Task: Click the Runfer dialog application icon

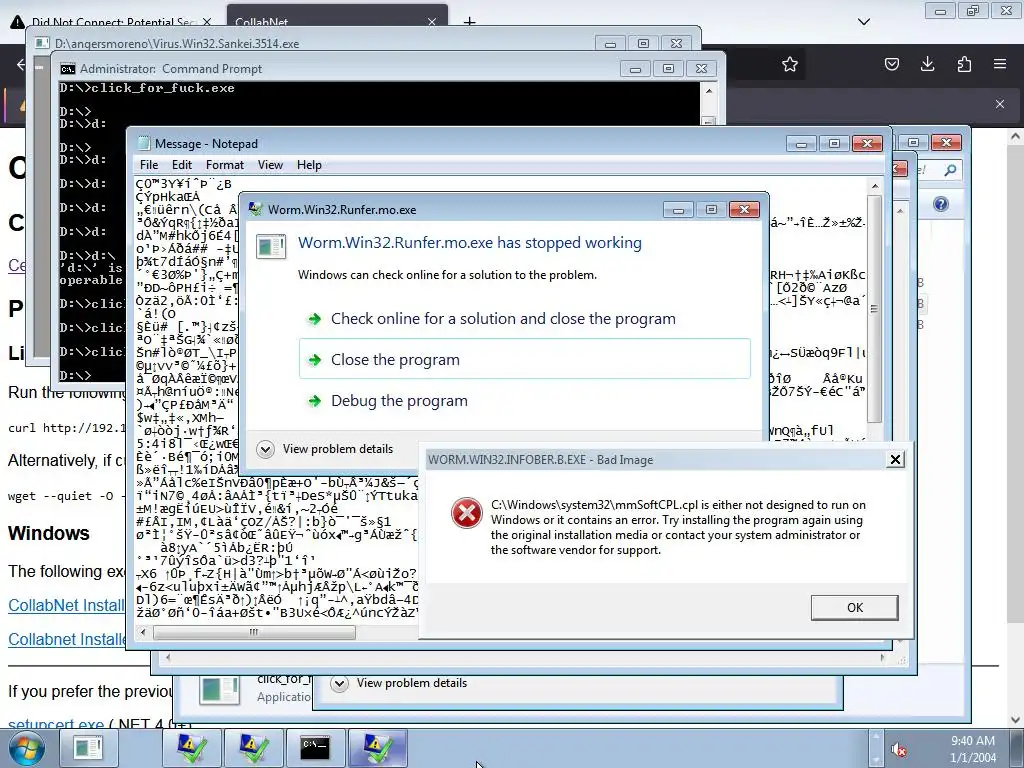Action: click(x=270, y=246)
